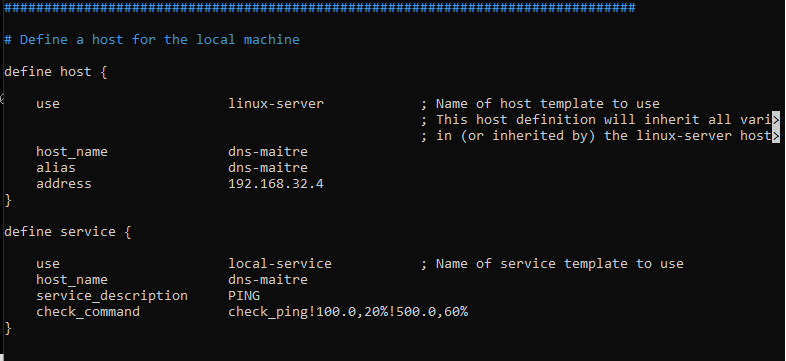Viewport: 786px width, 361px height.
Task: Click the "check_command" keyword
Action: coord(88,312)
